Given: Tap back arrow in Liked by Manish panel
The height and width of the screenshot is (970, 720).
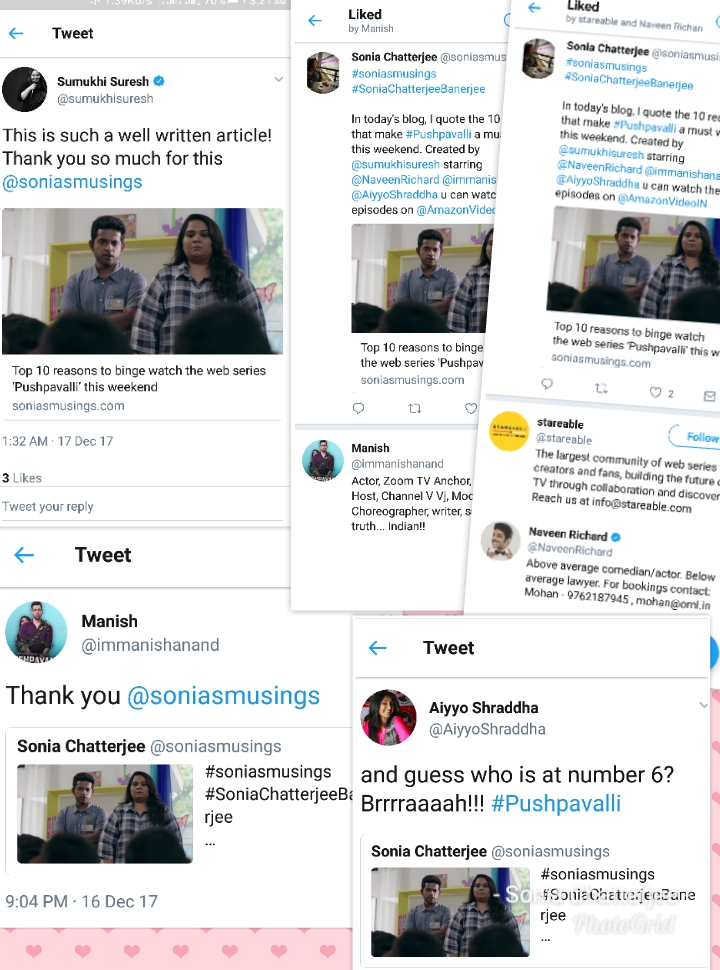Looking at the screenshot, I should click(x=315, y=20).
